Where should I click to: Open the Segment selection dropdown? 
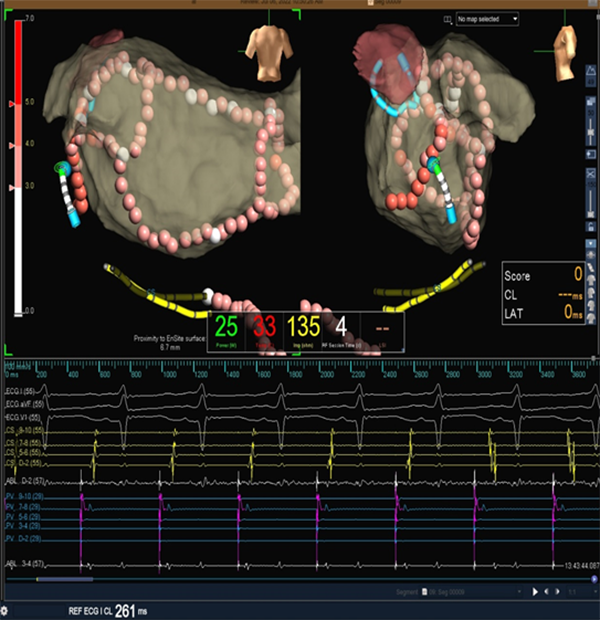coord(471,592)
